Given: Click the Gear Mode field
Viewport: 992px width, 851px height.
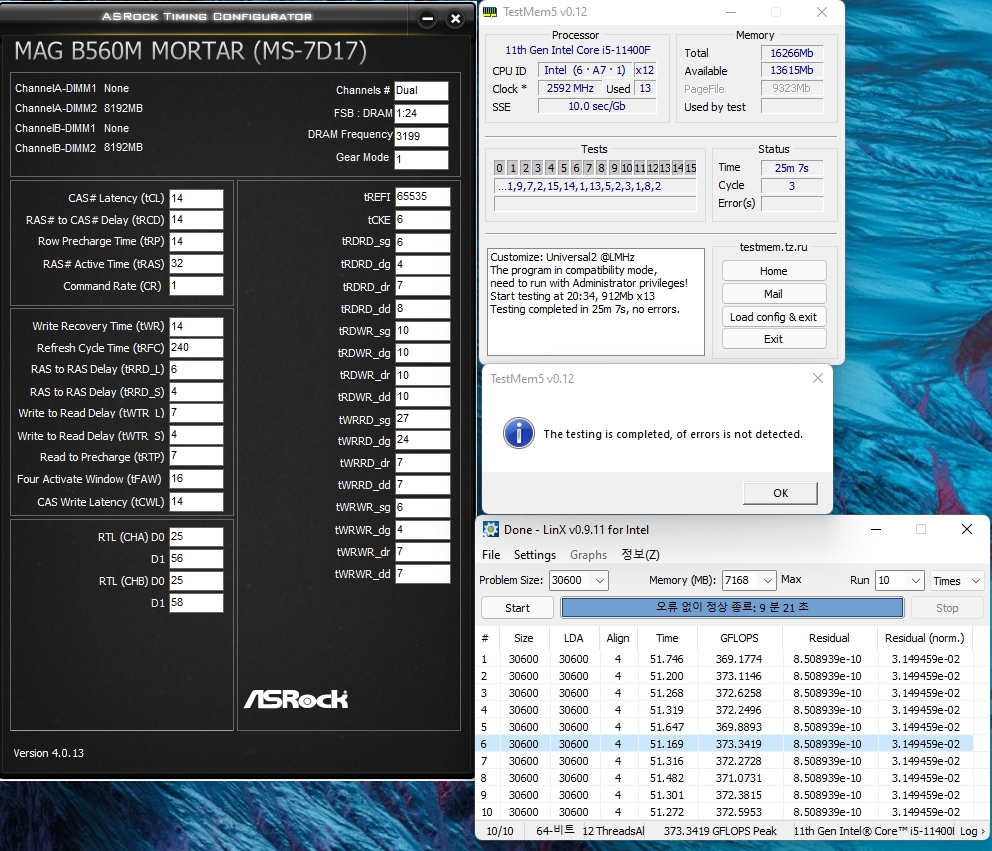Looking at the screenshot, I should pyautogui.click(x=421, y=159).
